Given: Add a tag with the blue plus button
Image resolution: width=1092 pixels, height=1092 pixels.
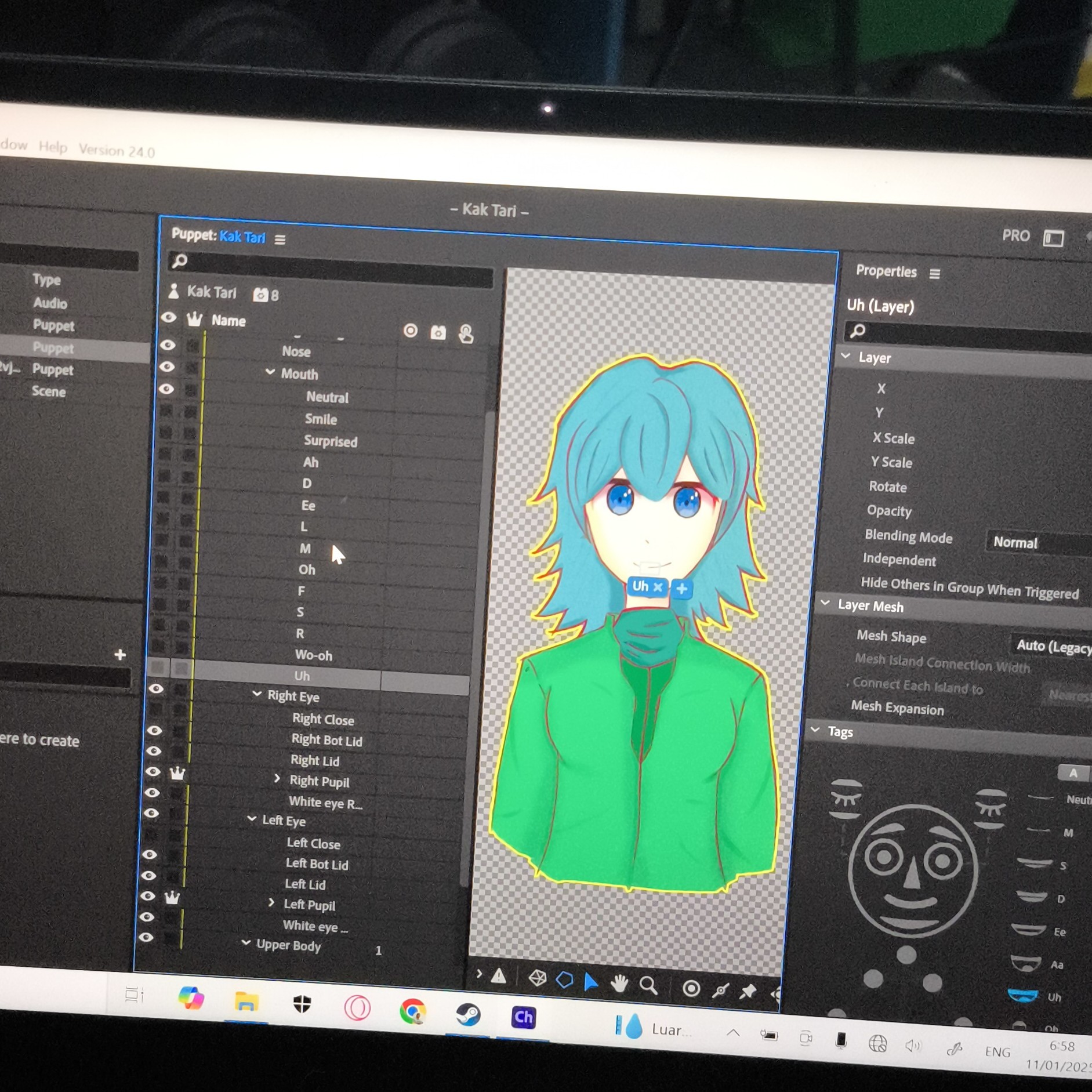Looking at the screenshot, I should tap(682, 589).
